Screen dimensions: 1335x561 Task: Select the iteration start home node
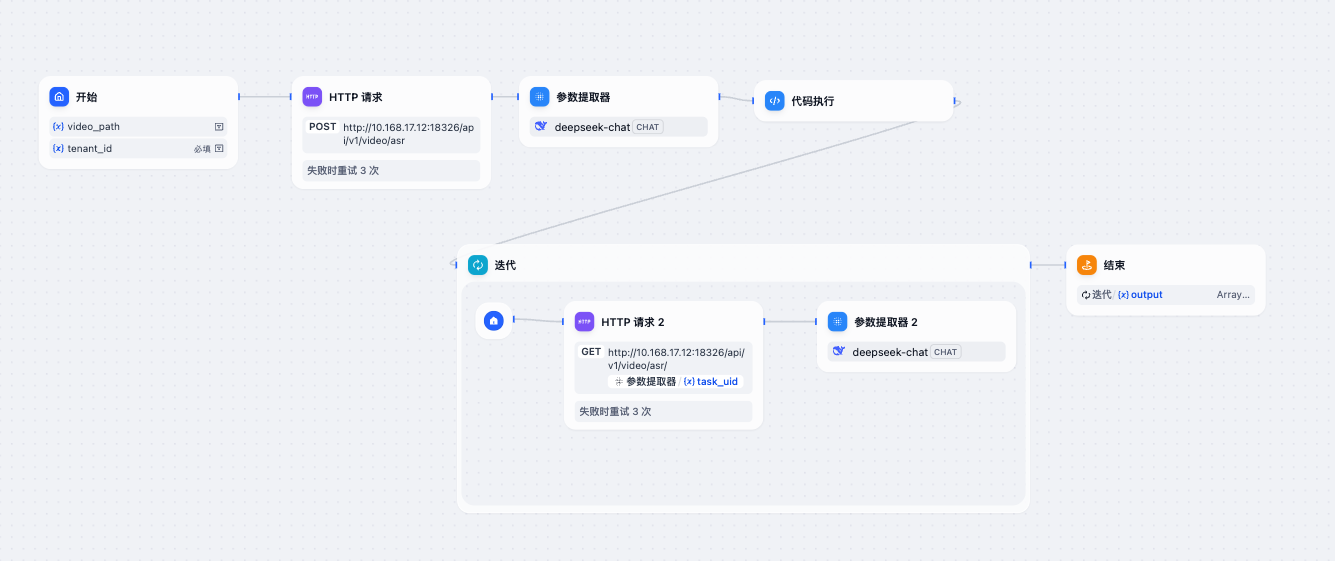click(493, 321)
